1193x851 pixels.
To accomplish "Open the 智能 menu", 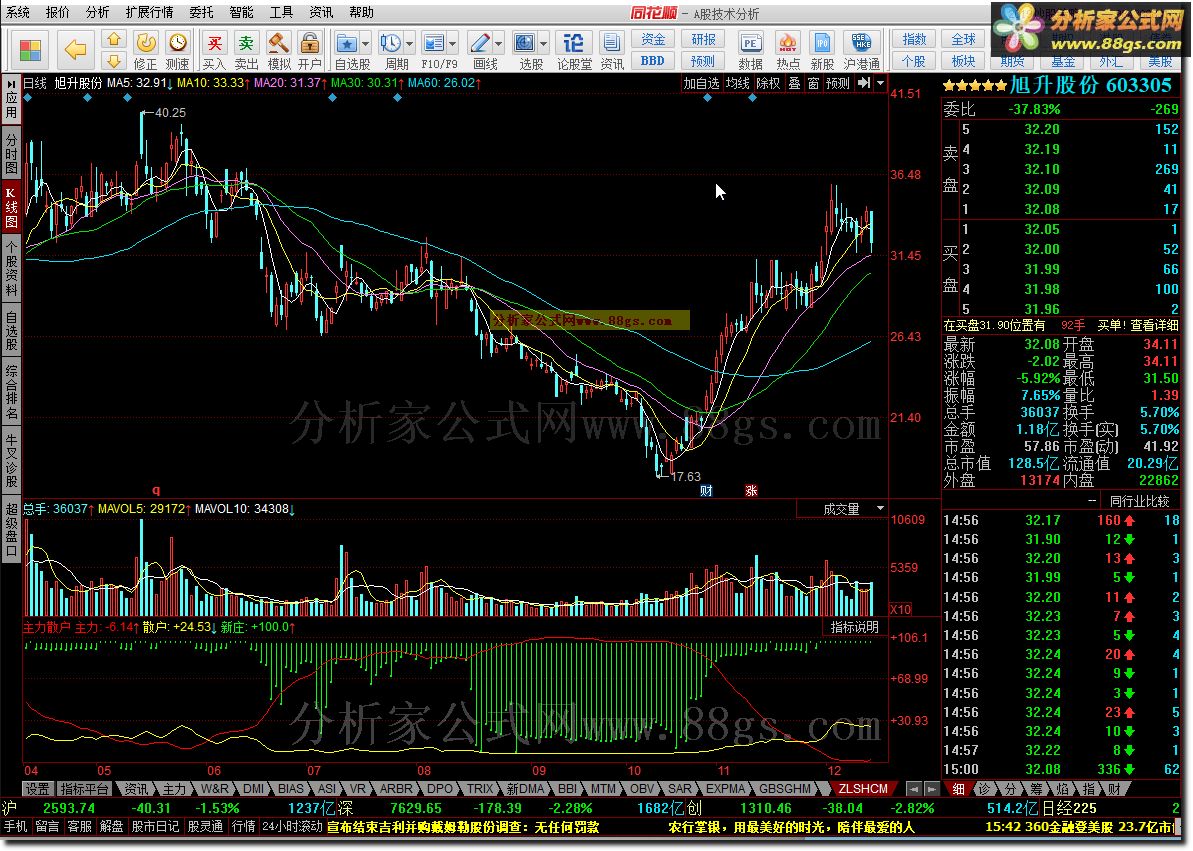I will (x=241, y=12).
